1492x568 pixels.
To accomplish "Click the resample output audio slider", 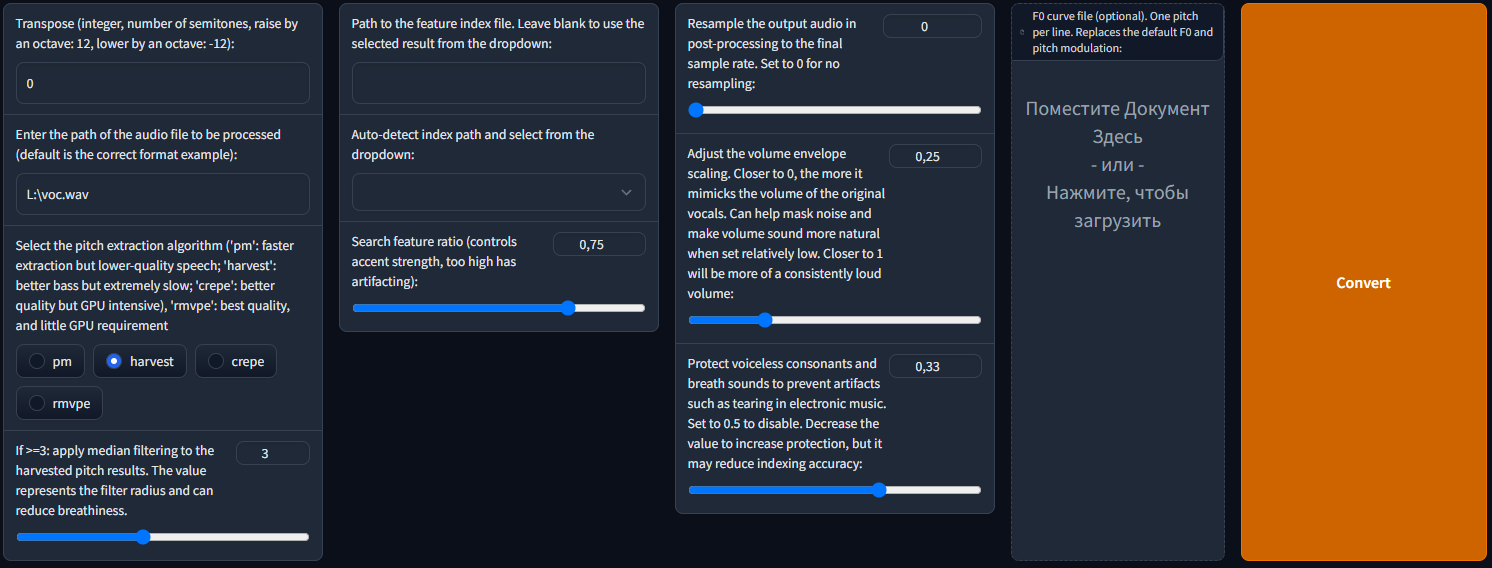I will tap(835, 110).
